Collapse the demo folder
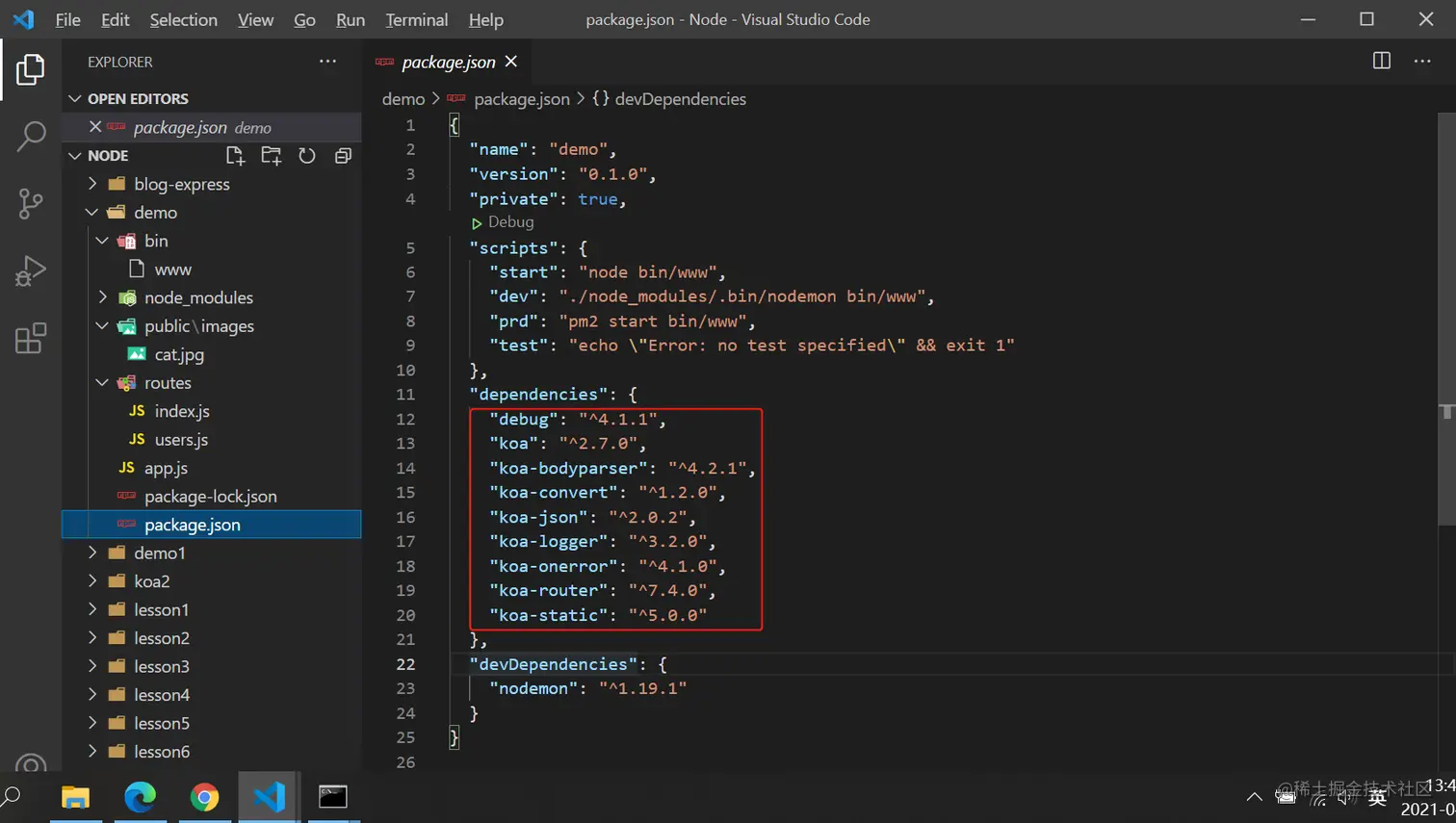1456x823 pixels. (x=92, y=213)
